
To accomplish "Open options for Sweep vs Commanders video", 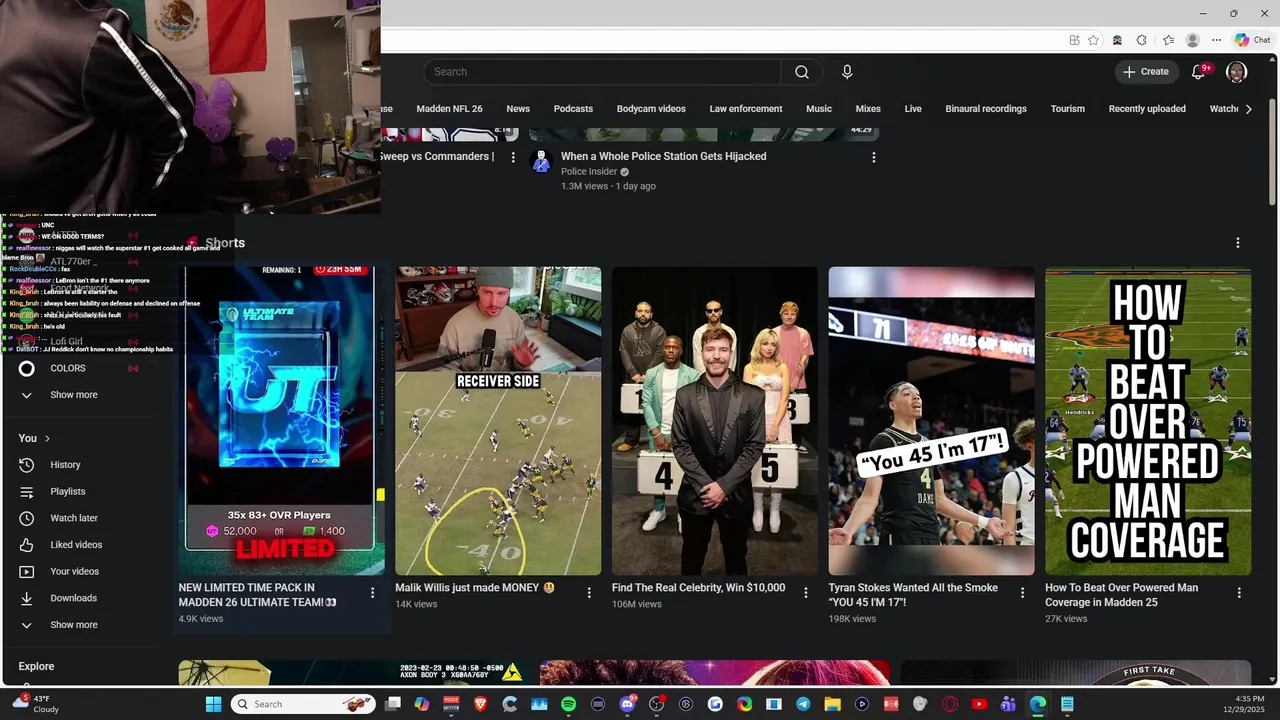I will (x=513, y=157).
